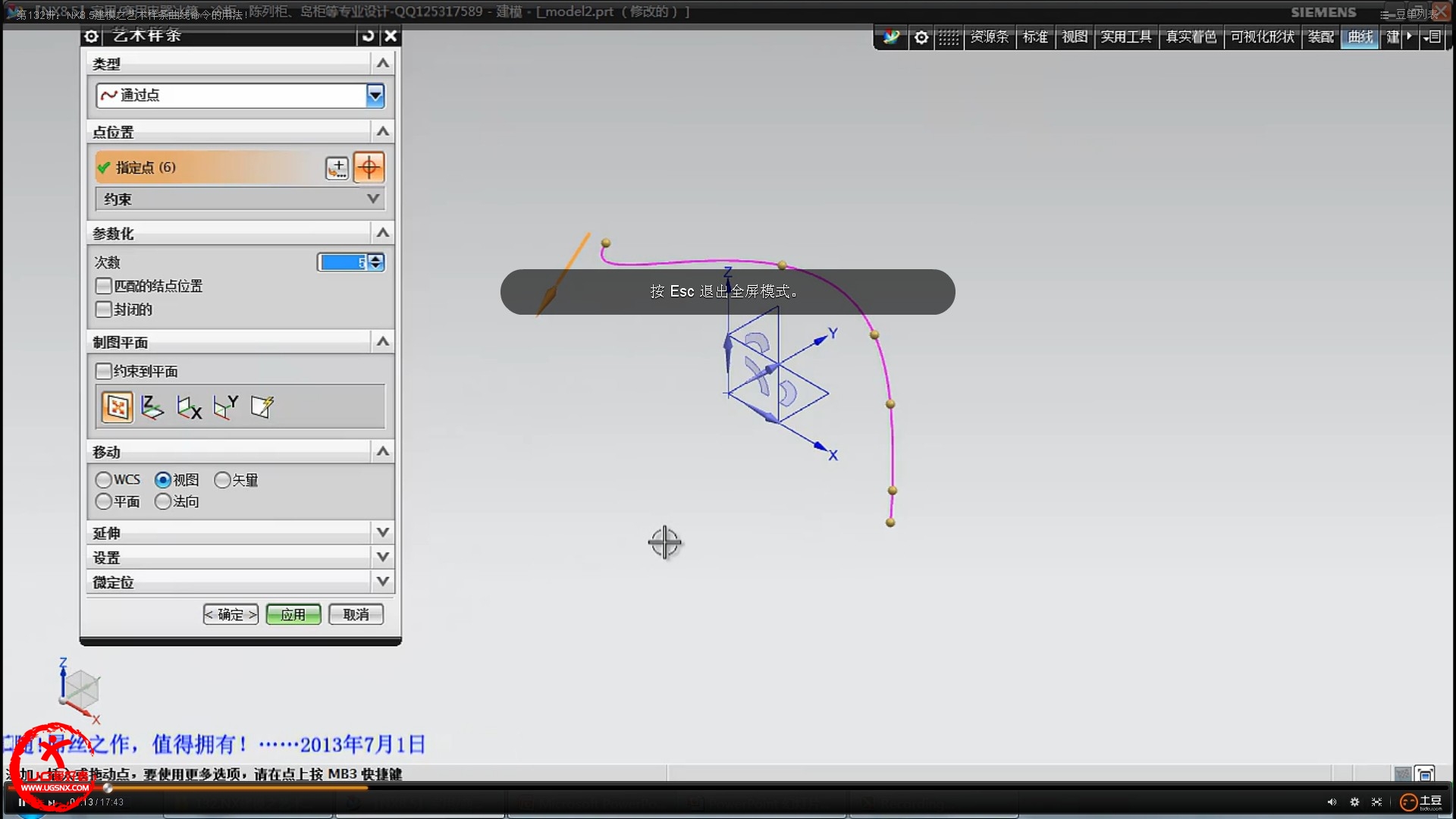Click the 次数 degree spinner arrows
The image size is (1456, 819).
click(375, 262)
